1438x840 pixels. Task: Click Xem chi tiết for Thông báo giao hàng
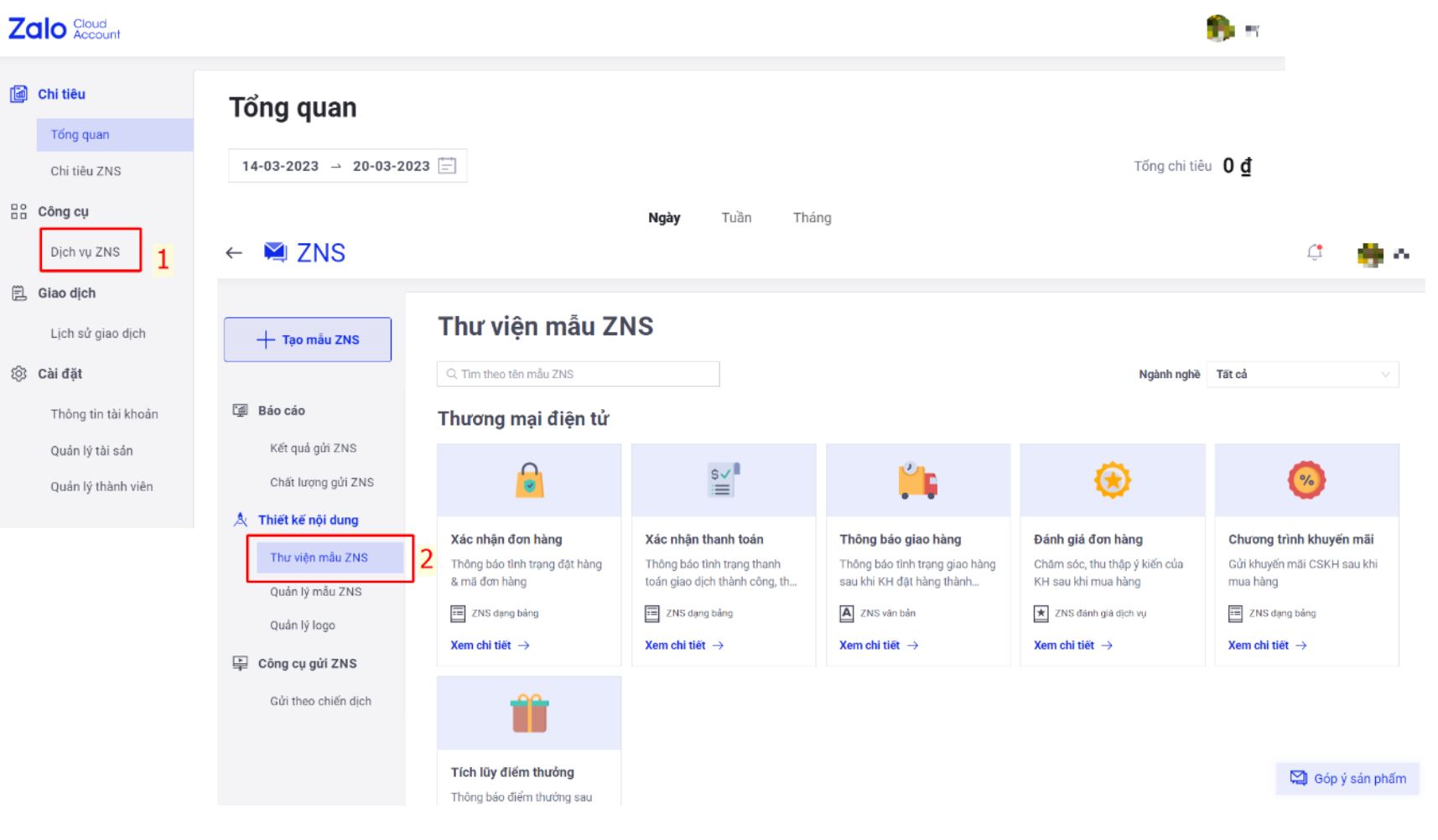(x=879, y=646)
